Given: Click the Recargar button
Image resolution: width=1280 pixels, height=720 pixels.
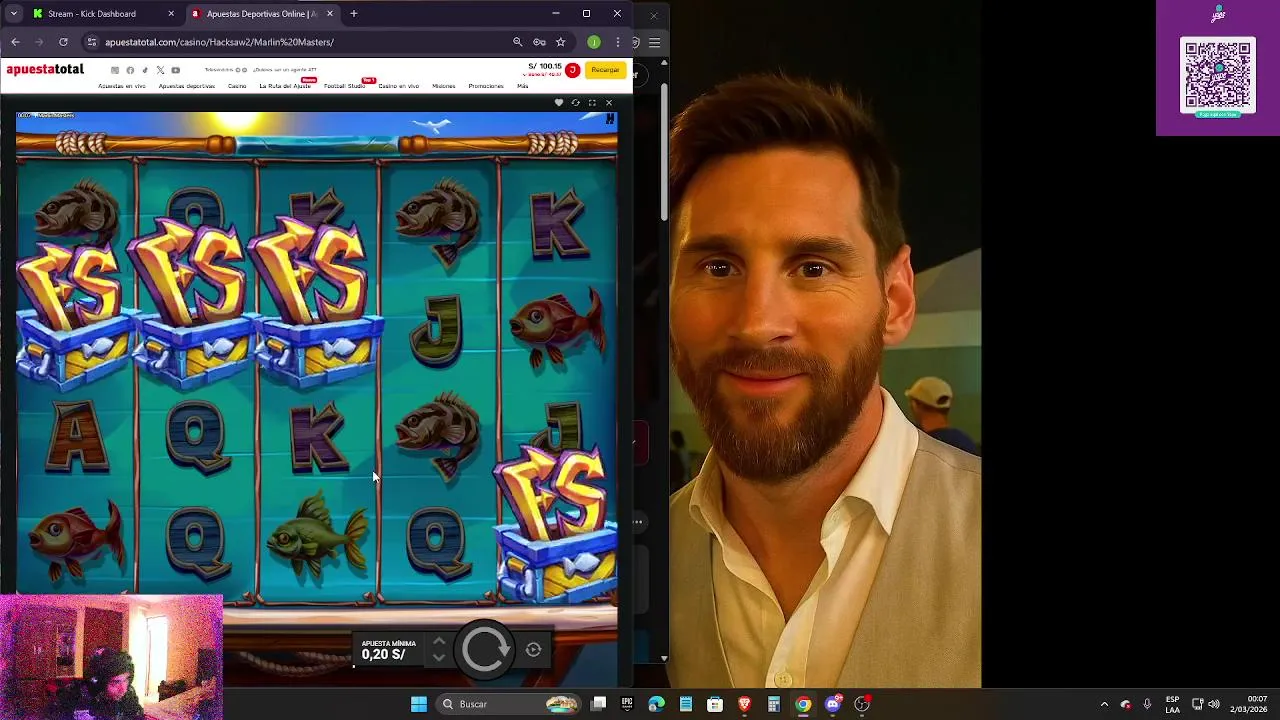Looking at the screenshot, I should click(605, 70).
